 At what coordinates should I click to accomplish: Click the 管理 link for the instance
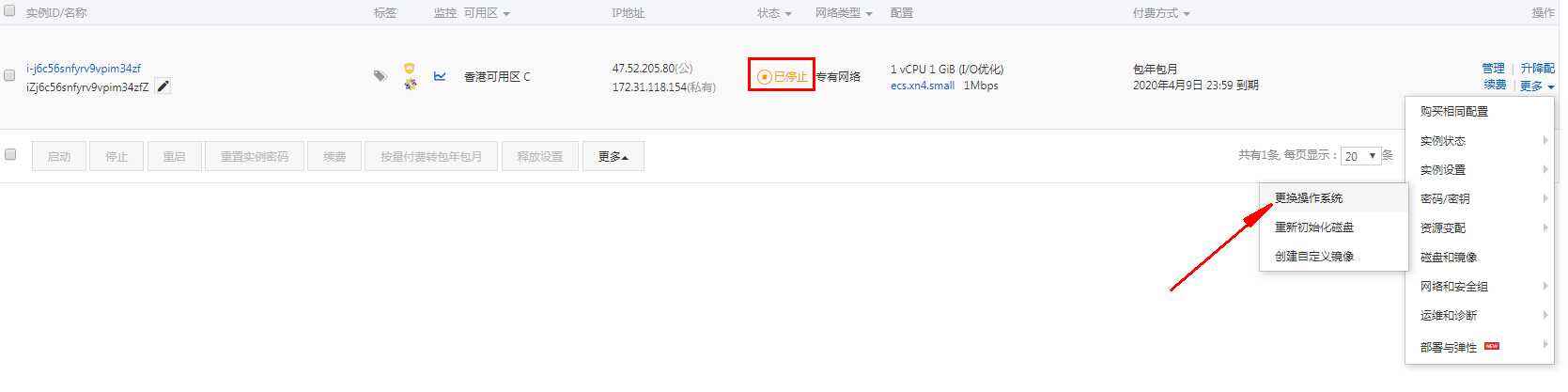1493,69
